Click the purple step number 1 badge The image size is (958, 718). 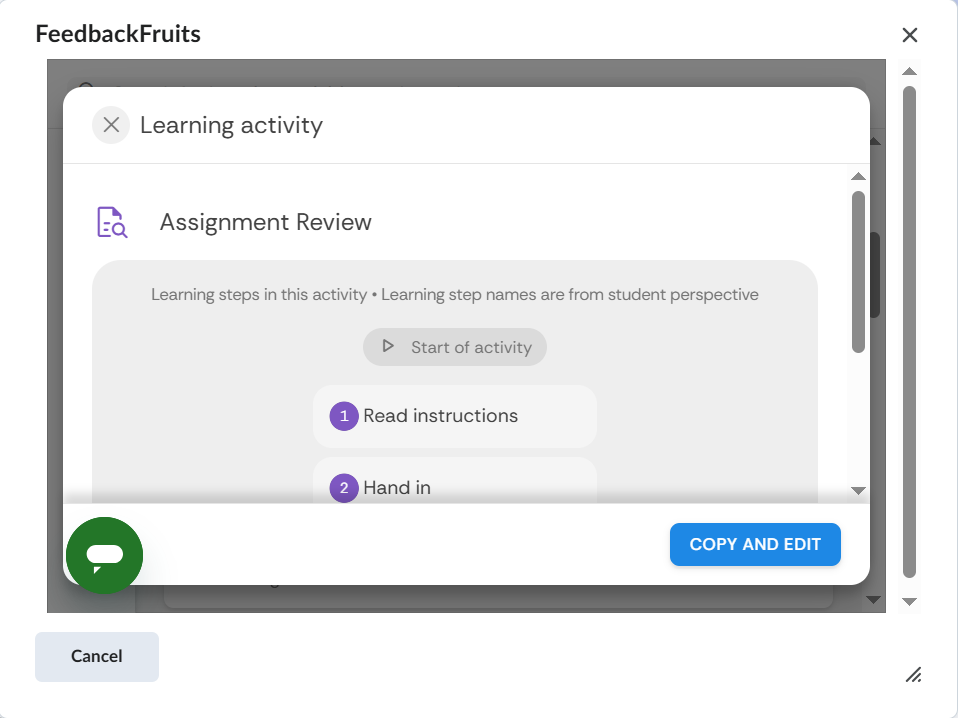click(344, 416)
